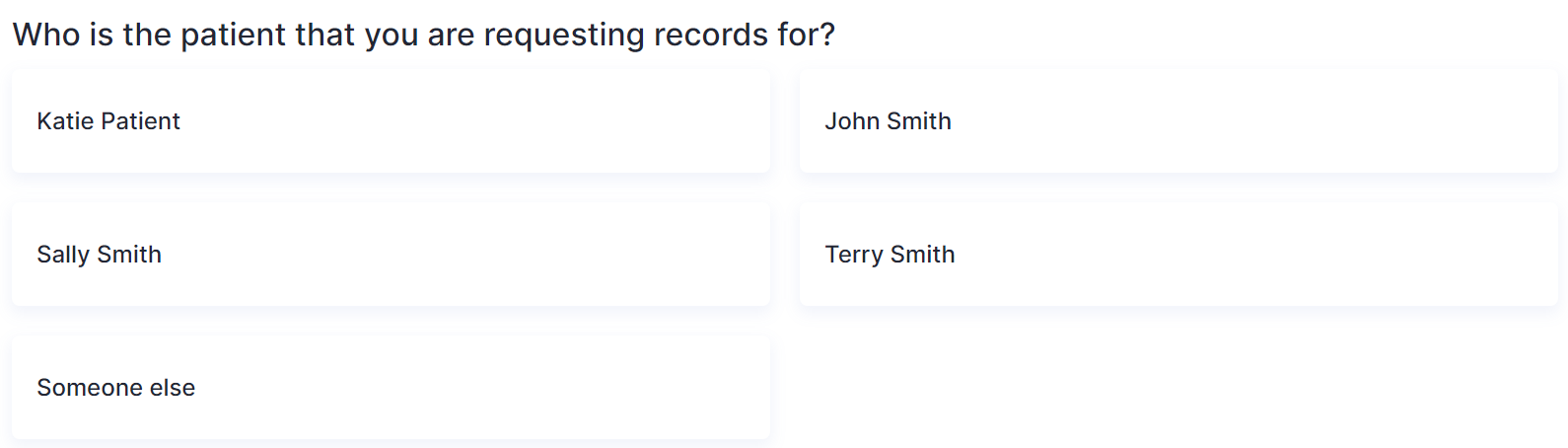Tap the Sally Smith name label
The image size is (1568, 448).
point(99,255)
